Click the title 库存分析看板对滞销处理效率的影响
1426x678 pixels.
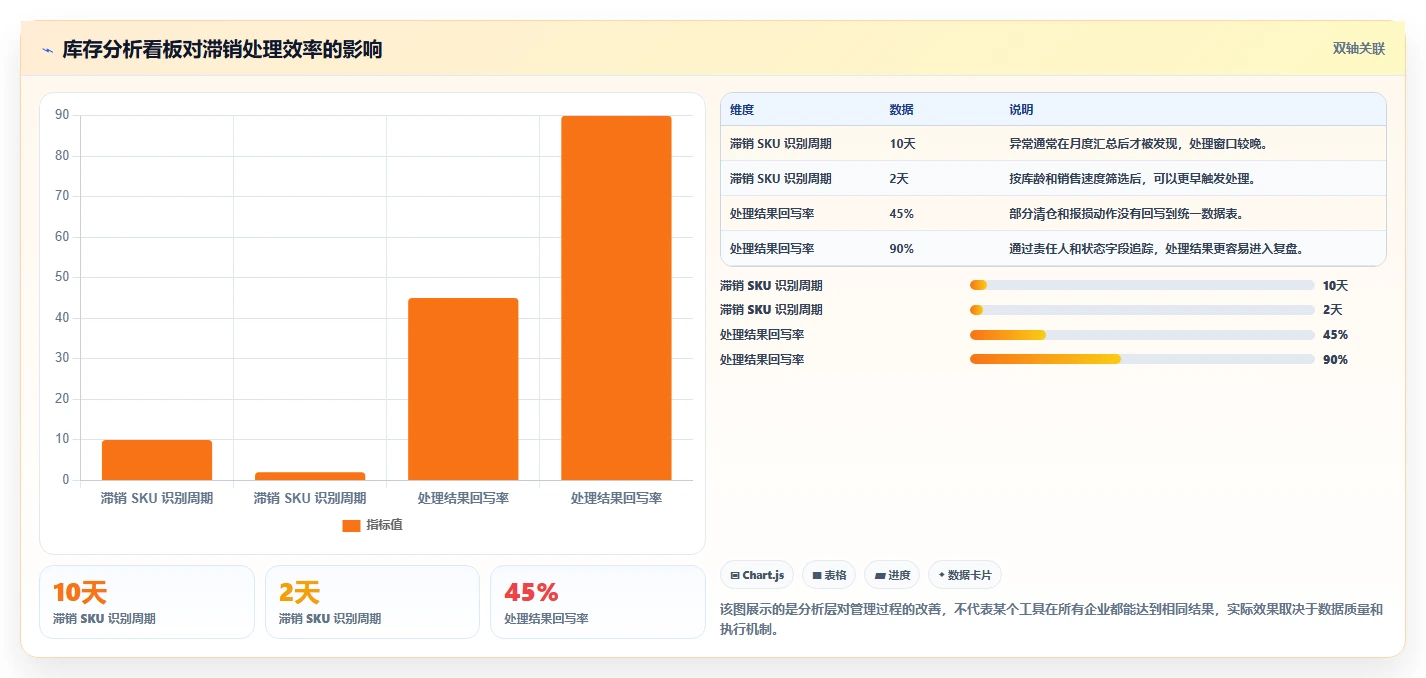tap(222, 49)
